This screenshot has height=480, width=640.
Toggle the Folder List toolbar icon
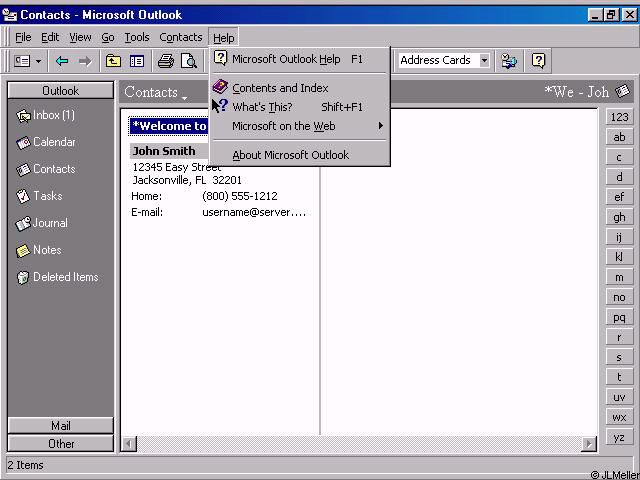(x=137, y=61)
